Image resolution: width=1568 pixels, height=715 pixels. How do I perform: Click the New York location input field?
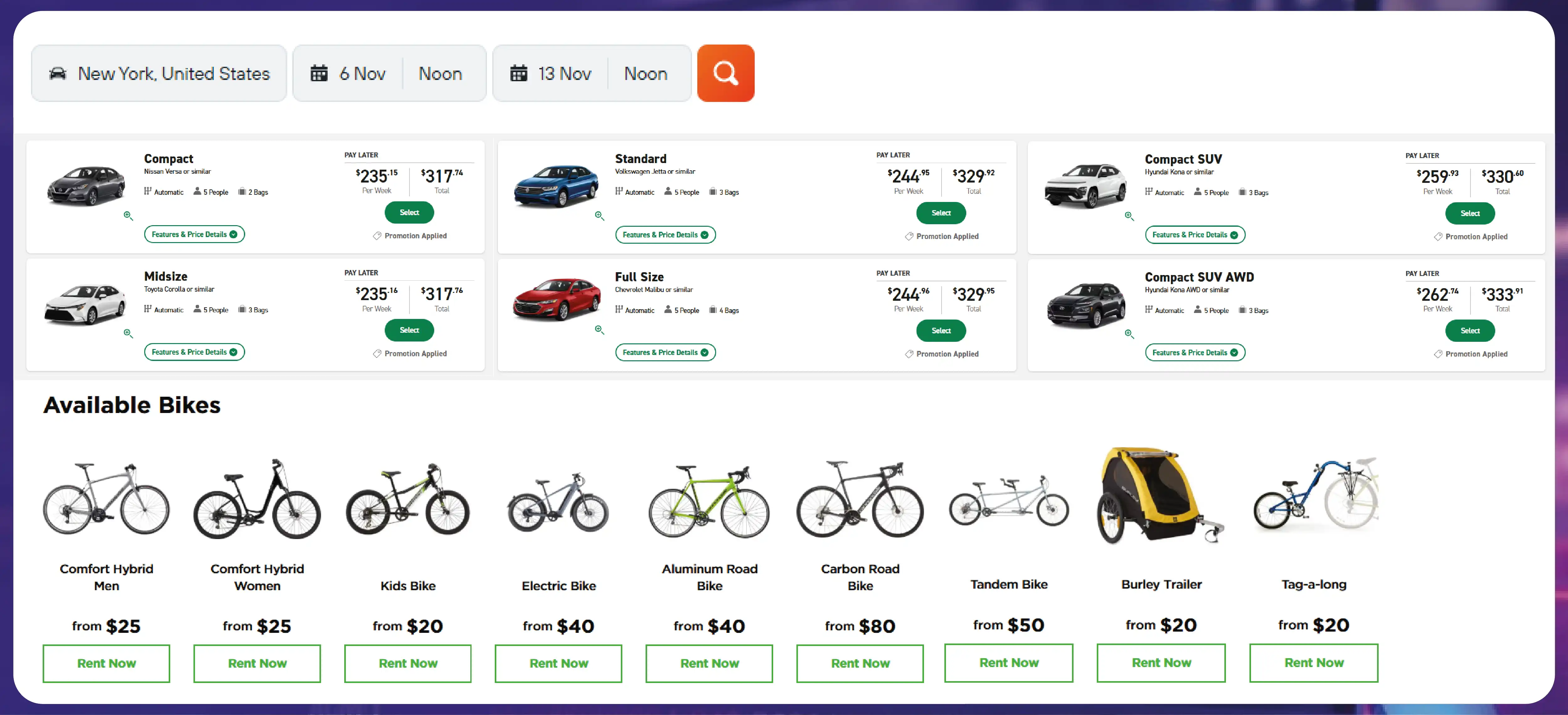[x=173, y=74]
